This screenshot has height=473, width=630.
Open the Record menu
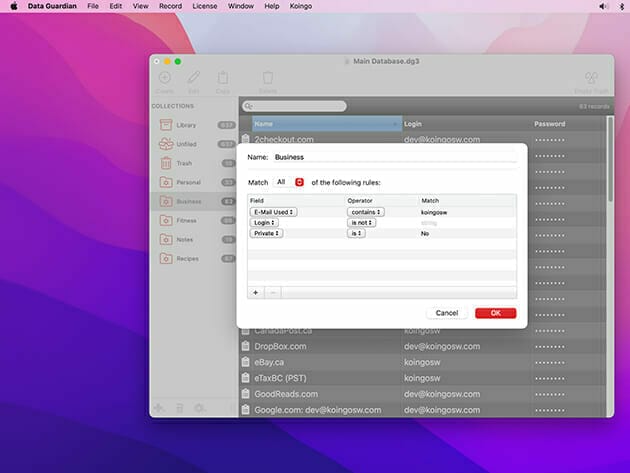click(170, 6)
